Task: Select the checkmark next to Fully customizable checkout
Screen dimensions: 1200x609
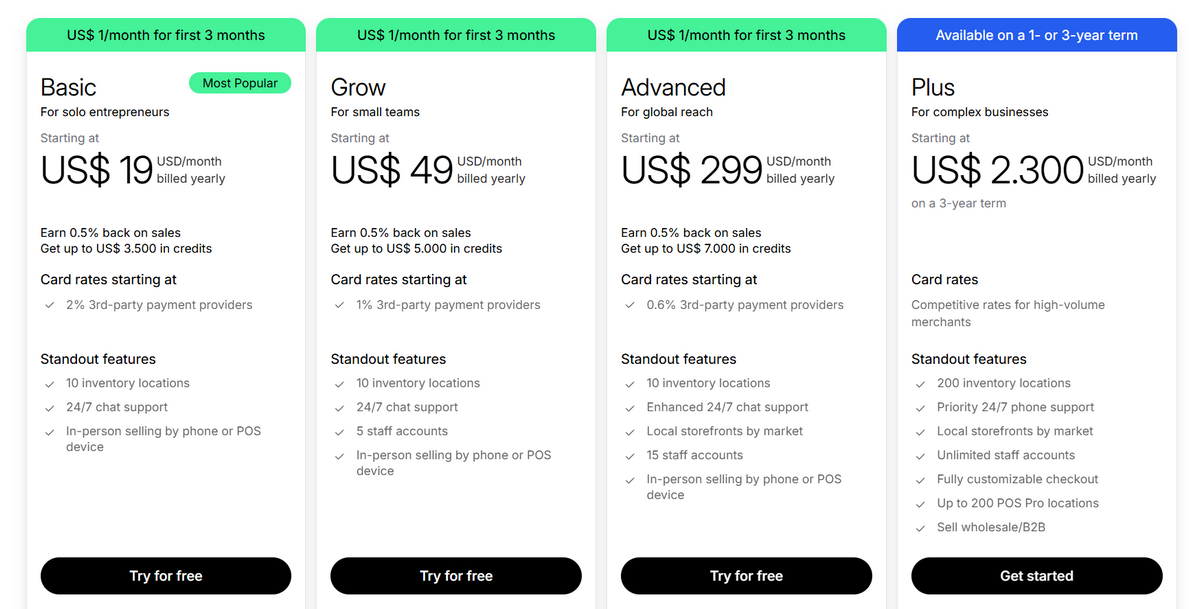Action: [x=920, y=479]
